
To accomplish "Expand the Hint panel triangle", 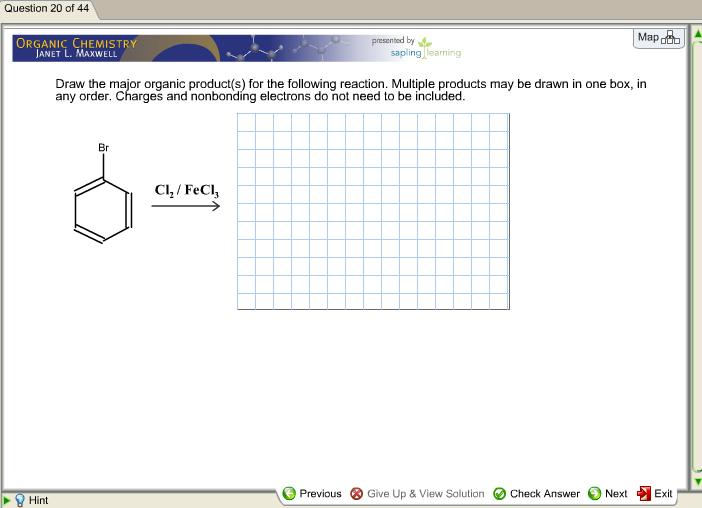I will point(7,499).
